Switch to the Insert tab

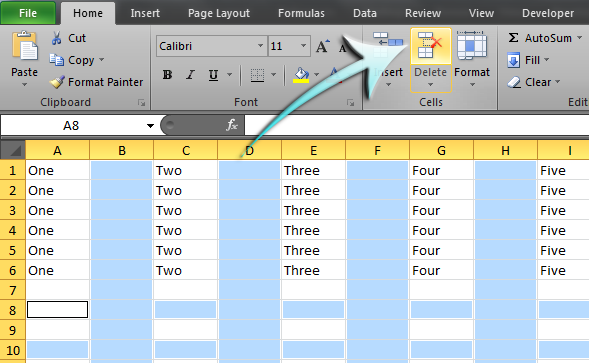coord(145,13)
